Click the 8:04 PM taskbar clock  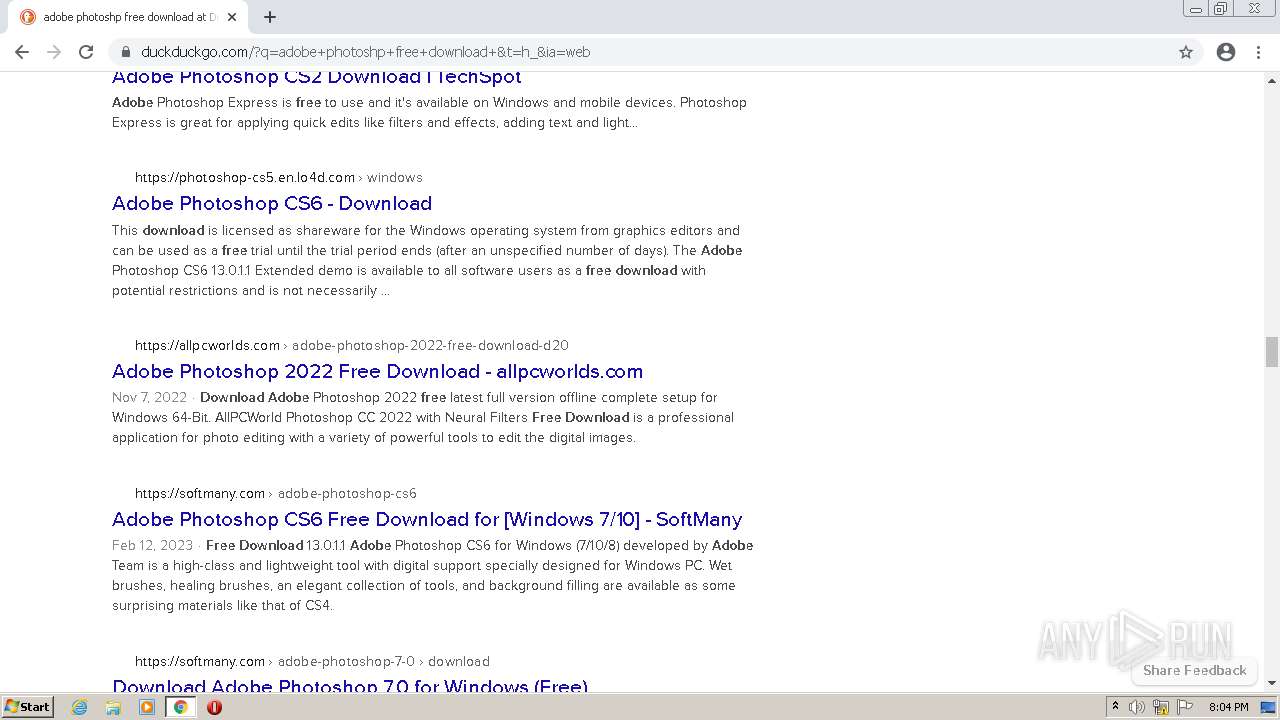point(1229,707)
